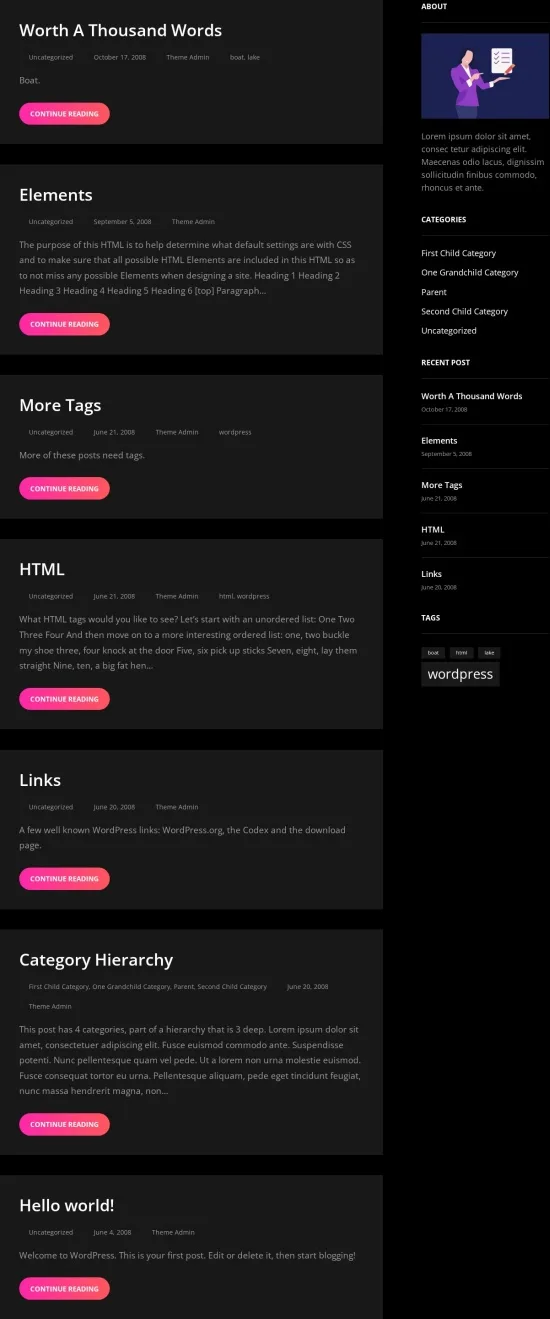Open One Grandchild Category in the sidebar categories
Viewport: 550px width, 1319px height.
pyautogui.click(x=469, y=272)
